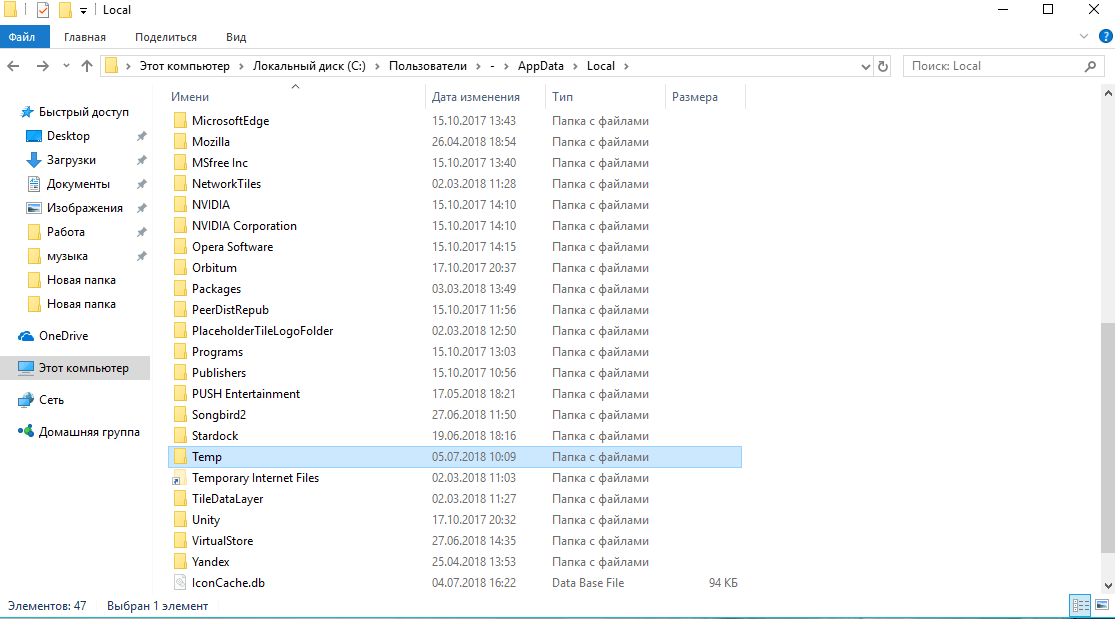Image resolution: width=1115 pixels, height=619 pixels.
Task: Click the Документы icon in sidebar
Action: coord(33,184)
